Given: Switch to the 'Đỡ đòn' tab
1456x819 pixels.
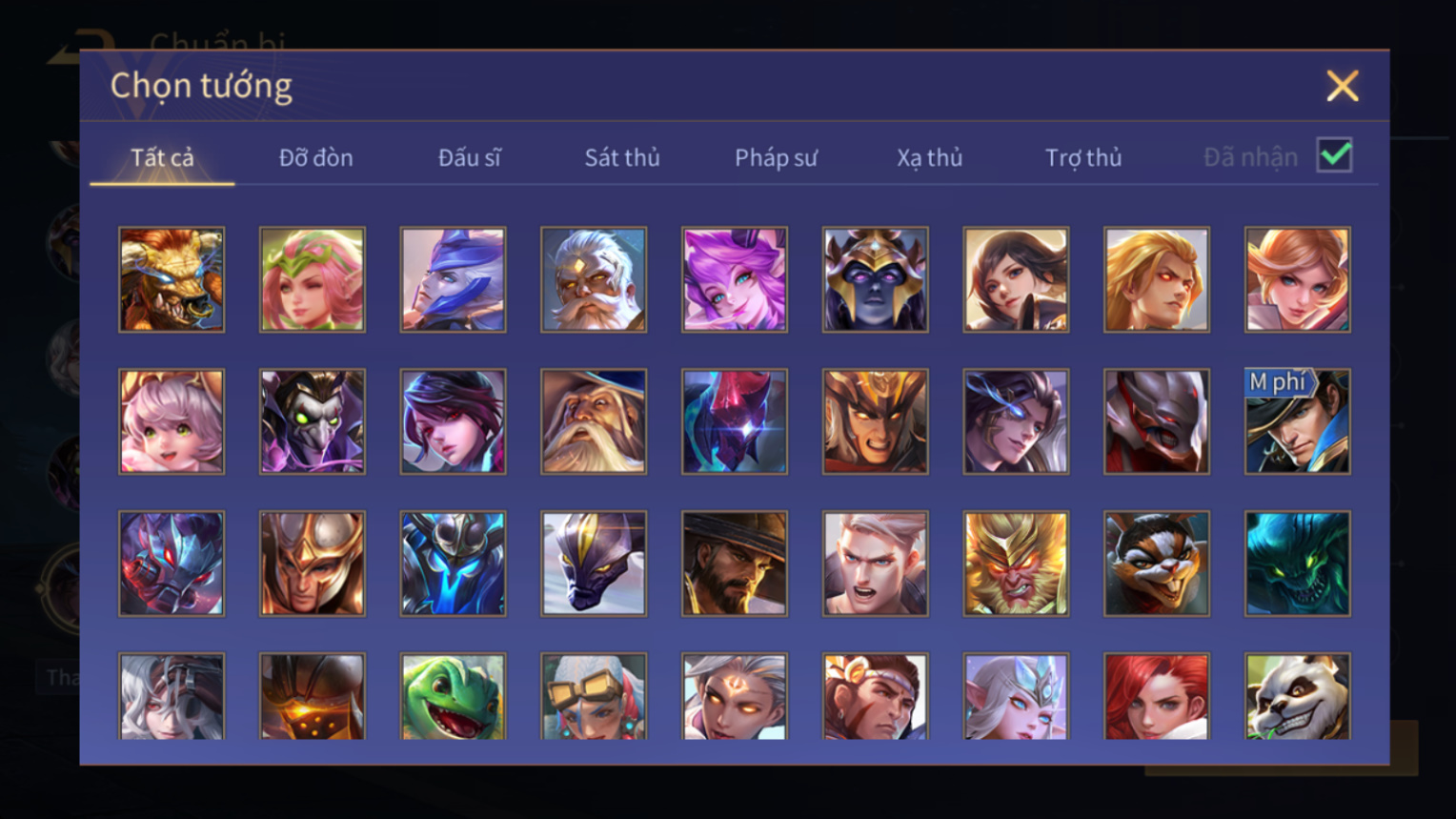Looking at the screenshot, I should pyautogui.click(x=315, y=157).
